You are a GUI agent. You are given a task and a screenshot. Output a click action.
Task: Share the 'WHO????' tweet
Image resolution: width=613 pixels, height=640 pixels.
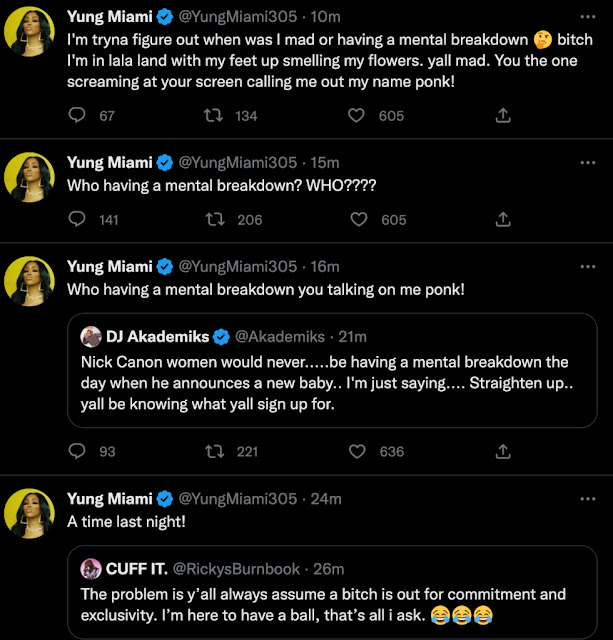pos(501,220)
